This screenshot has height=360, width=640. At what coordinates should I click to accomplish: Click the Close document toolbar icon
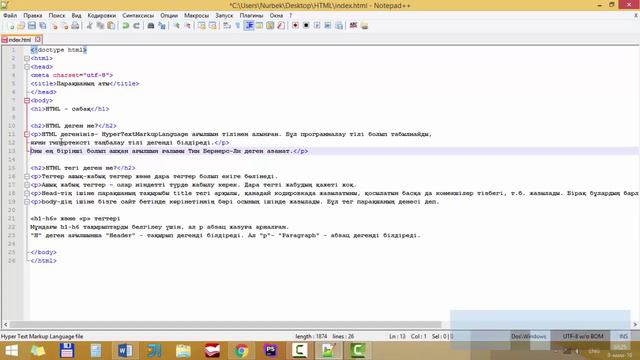click(x=54, y=26)
